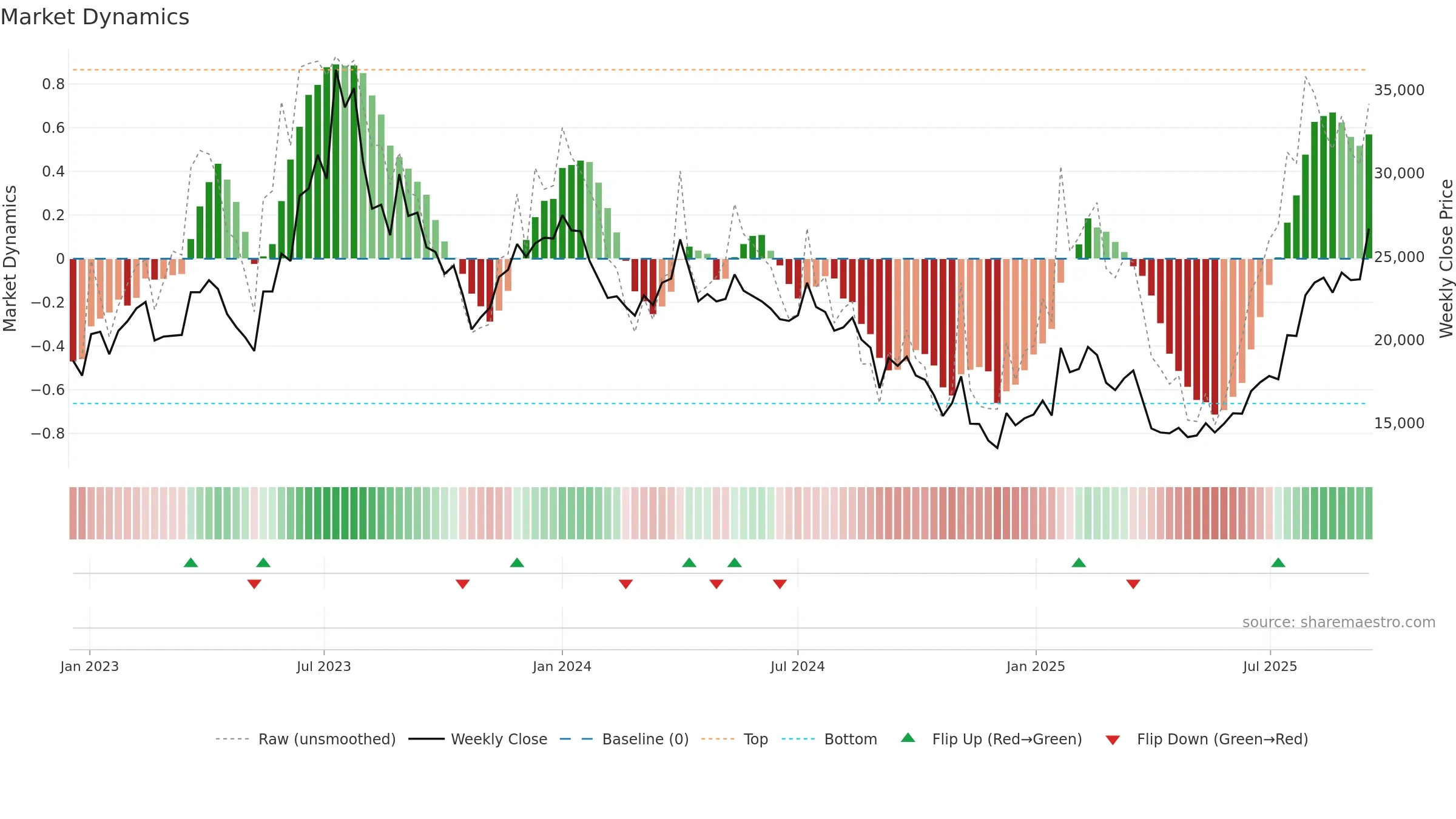Screen dimensions: 1456x819
Task: Click the tallest dark green bar at the Jul 2023 peak
Action: tap(335, 161)
